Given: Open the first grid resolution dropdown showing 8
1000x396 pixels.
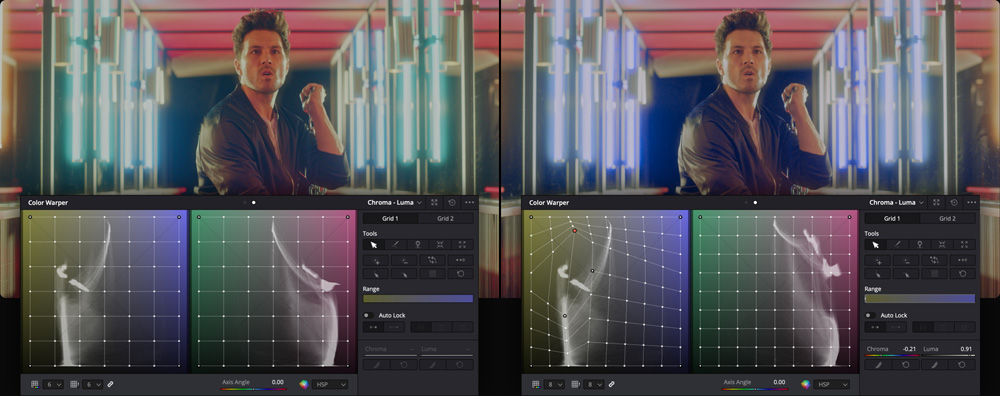Looking at the screenshot, I should tap(555, 385).
